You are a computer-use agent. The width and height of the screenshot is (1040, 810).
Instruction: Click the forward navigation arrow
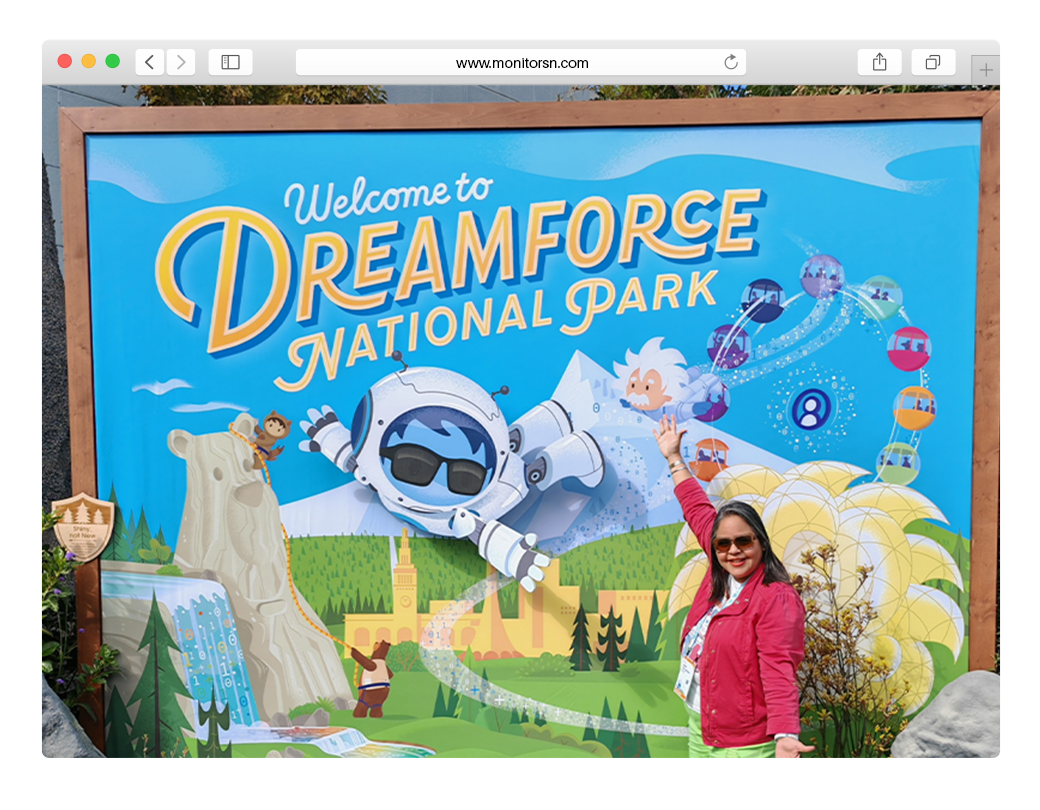click(181, 62)
